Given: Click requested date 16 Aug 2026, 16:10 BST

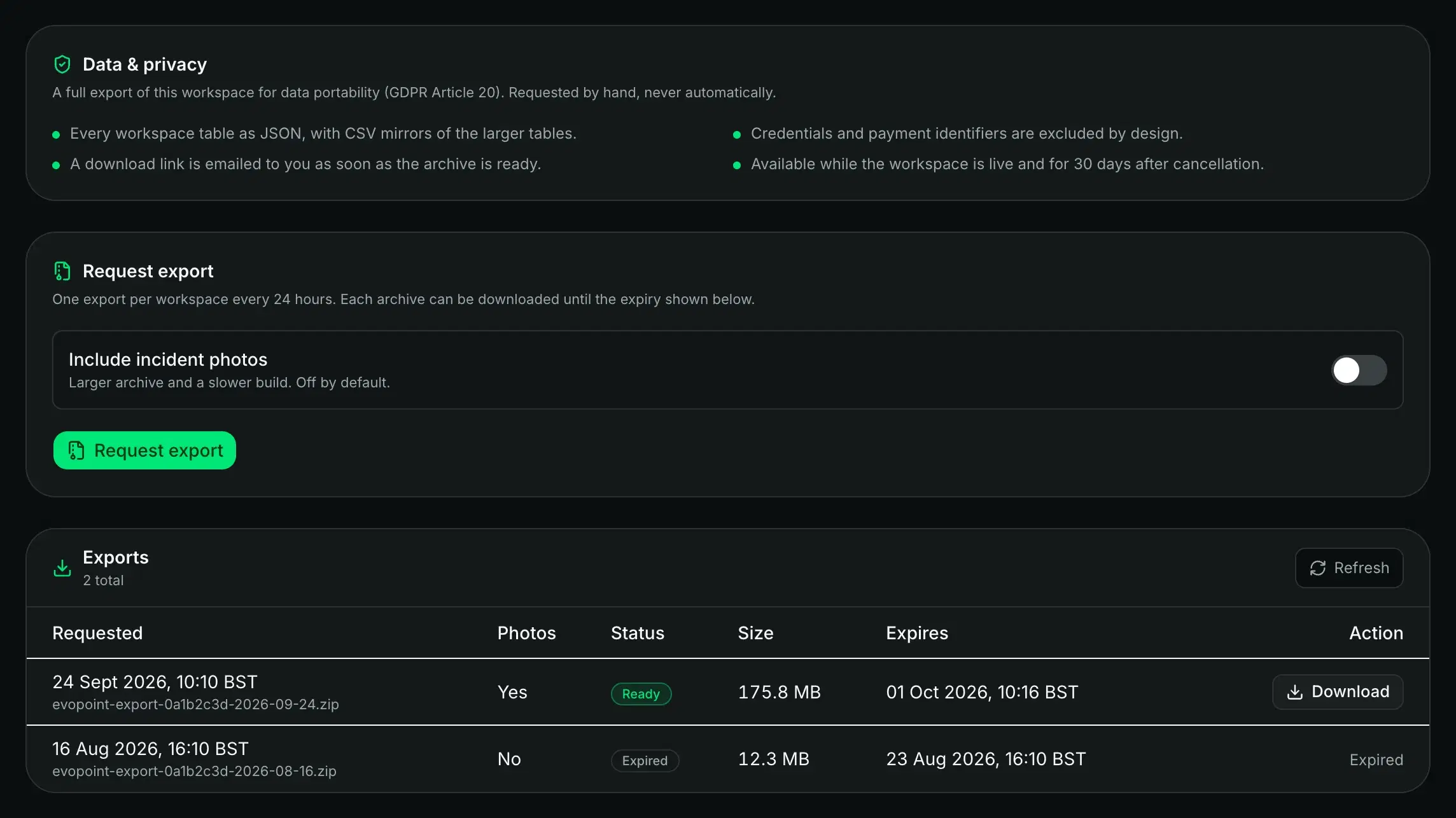Looking at the screenshot, I should pyautogui.click(x=150, y=749).
